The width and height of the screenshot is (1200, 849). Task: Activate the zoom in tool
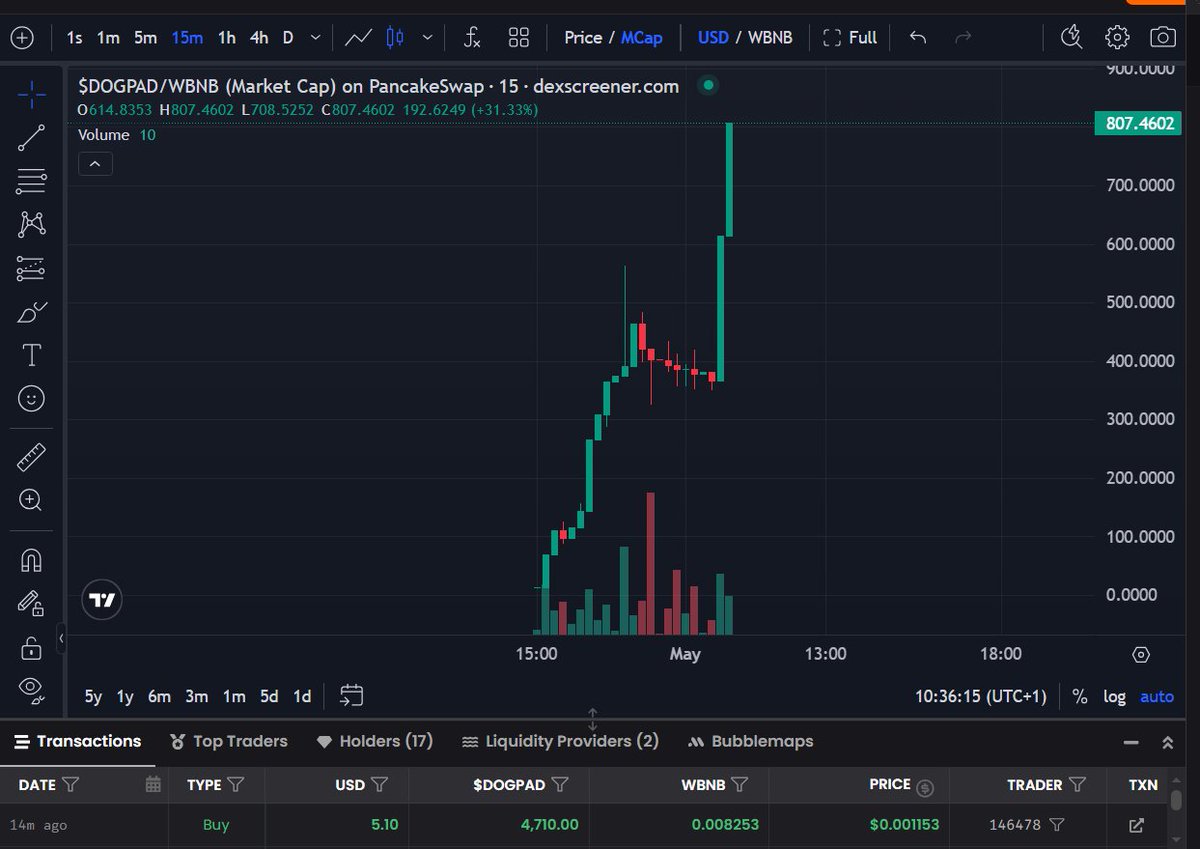(x=31, y=501)
